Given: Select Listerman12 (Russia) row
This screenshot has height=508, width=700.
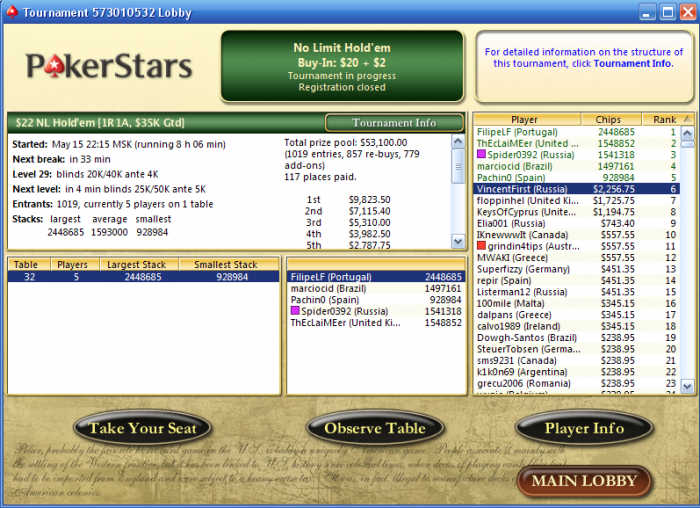Looking at the screenshot, I should click(577, 291).
